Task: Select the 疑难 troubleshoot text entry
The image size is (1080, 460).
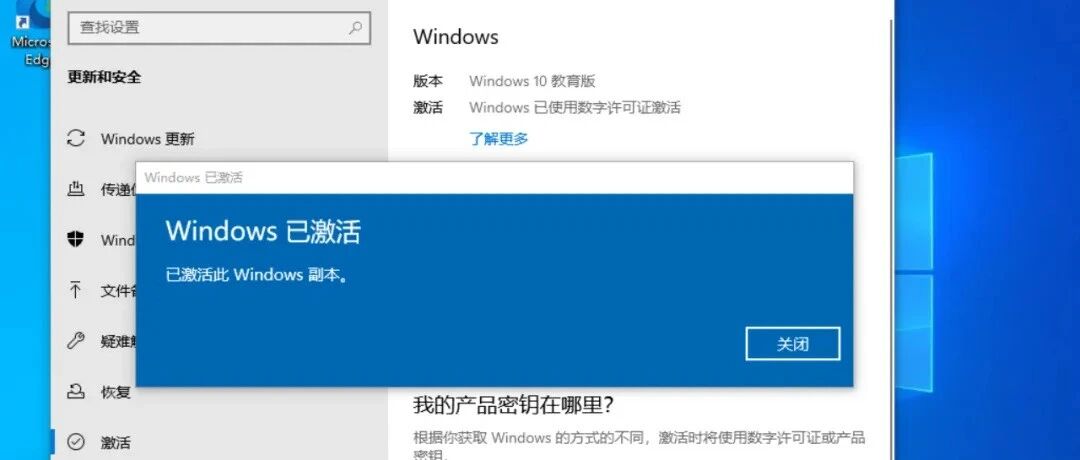Action: click(x=118, y=341)
